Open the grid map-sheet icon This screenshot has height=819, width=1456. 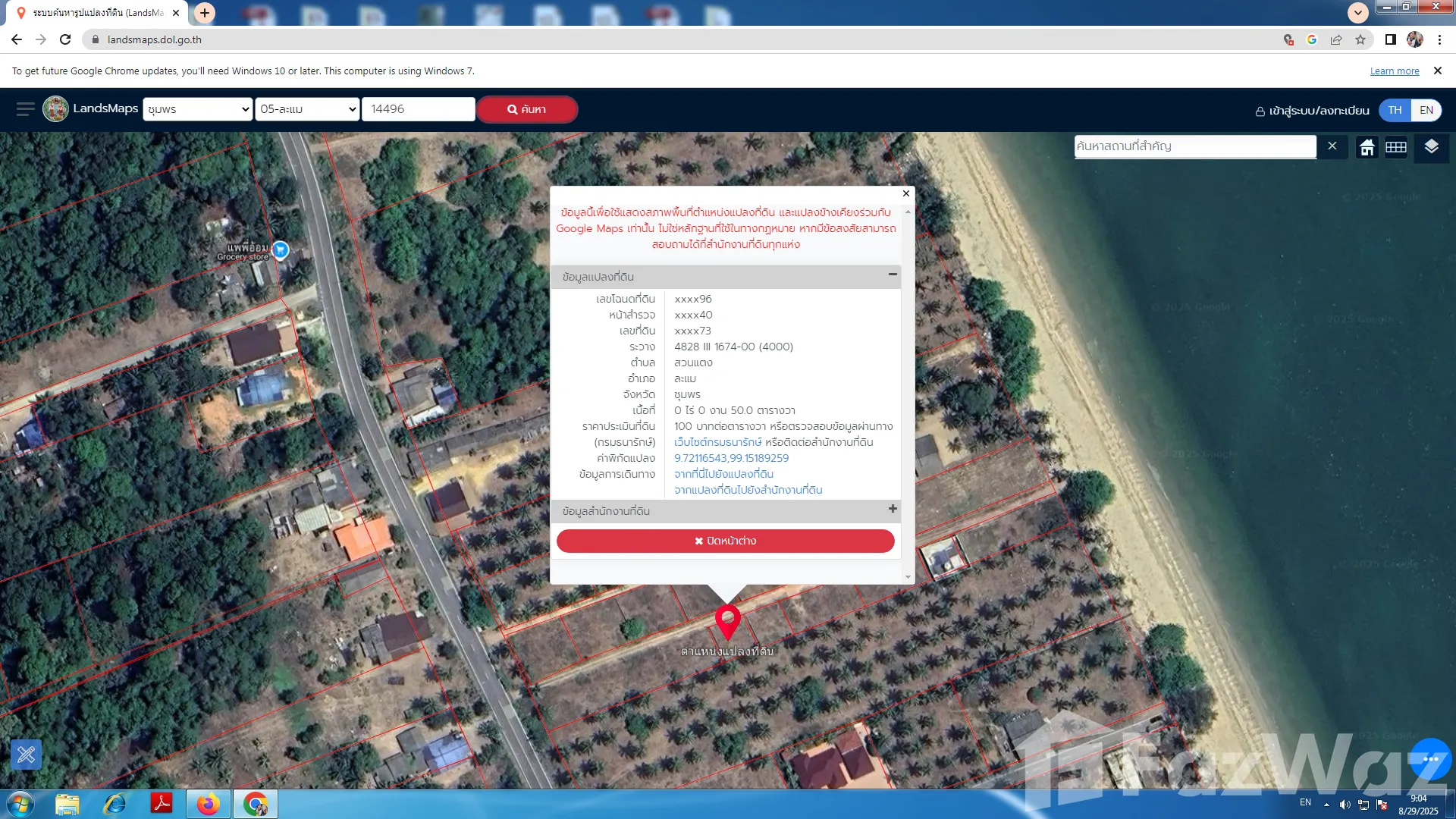1396,147
